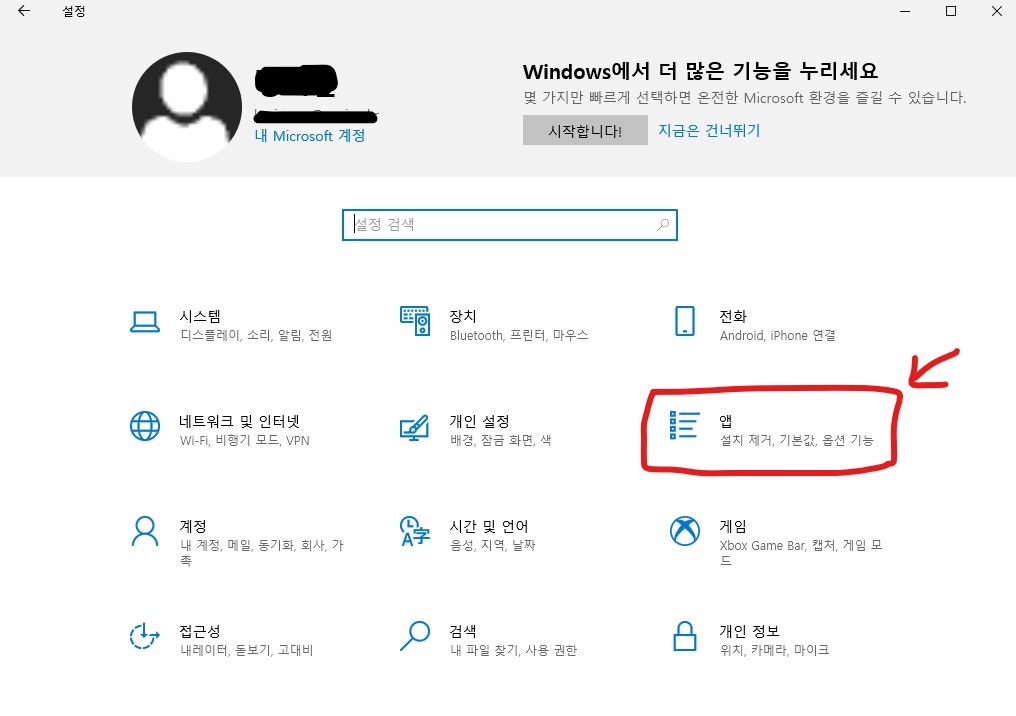The image size is (1016, 716).
Task: Click the Personalization (개인 설정) paintbrush icon
Action: (x=415, y=427)
